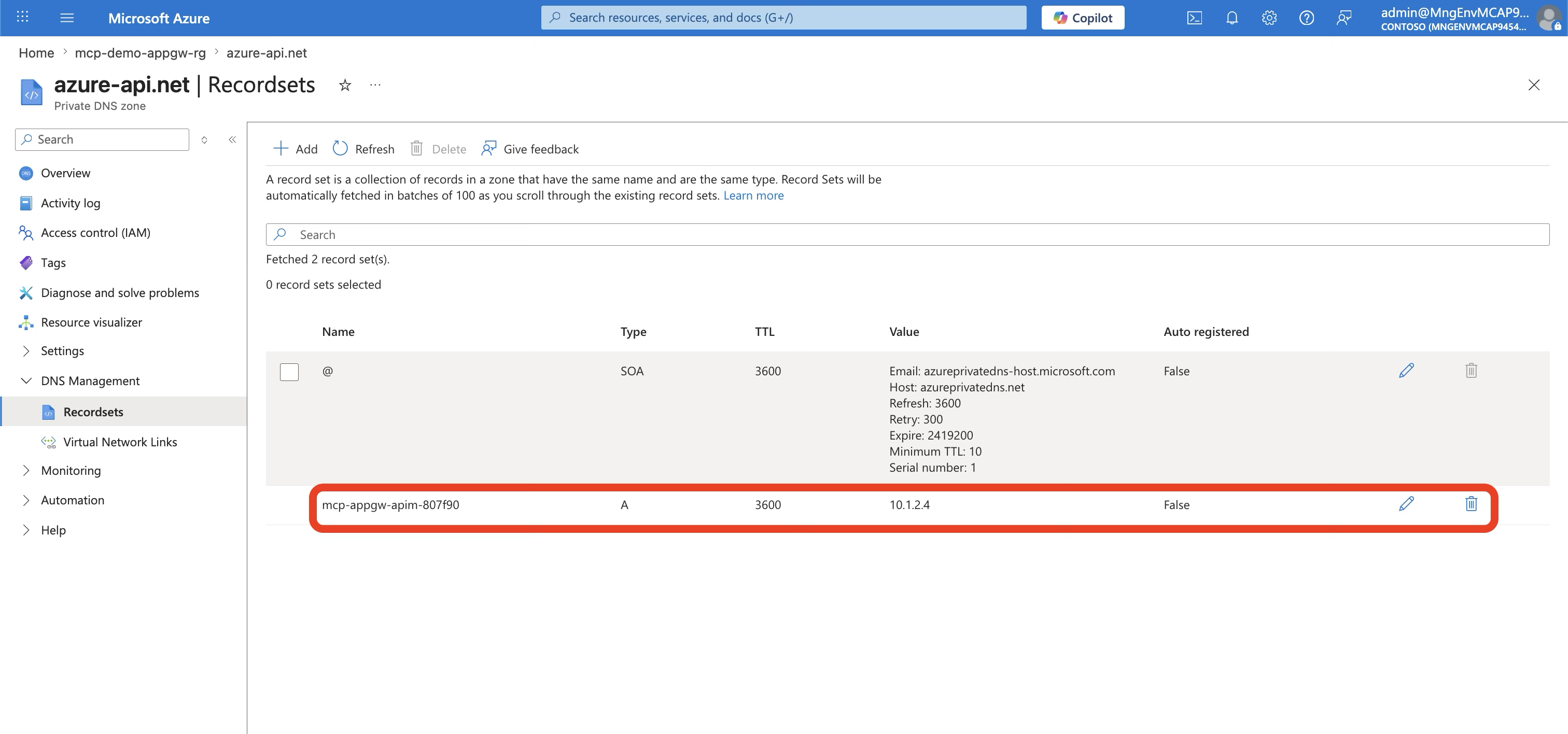Check the checkbox on the SOA record row

click(289, 371)
